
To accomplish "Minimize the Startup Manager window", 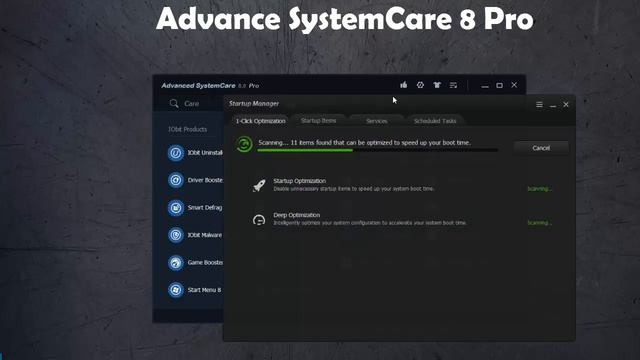I will tap(553, 105).
